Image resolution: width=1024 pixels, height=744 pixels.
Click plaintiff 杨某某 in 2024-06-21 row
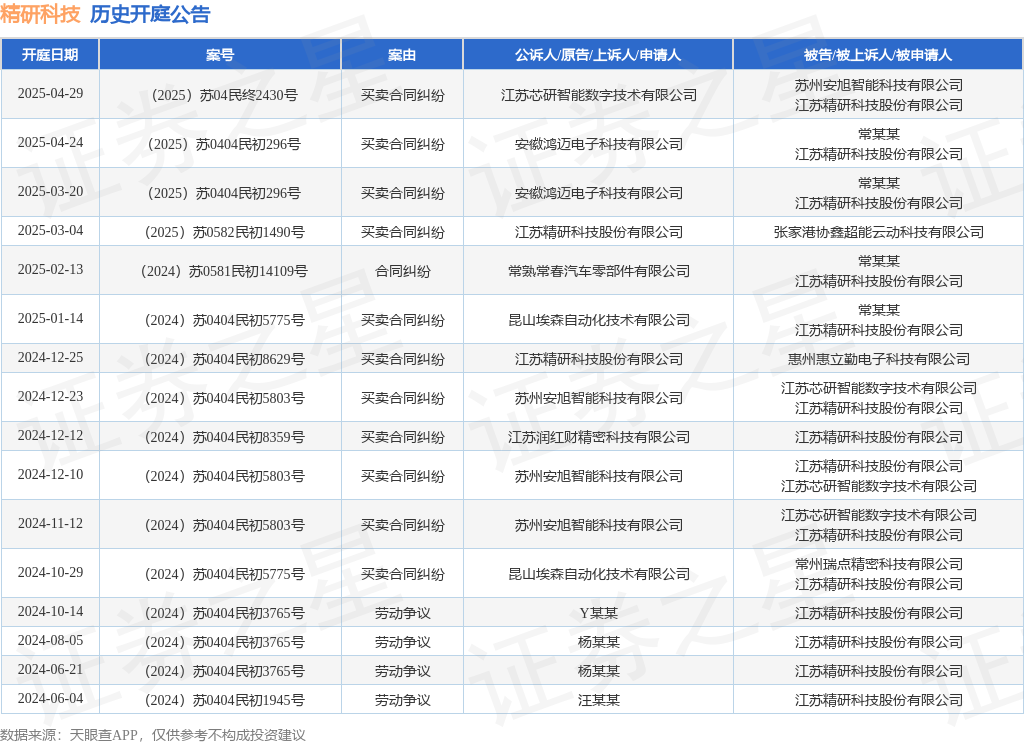[598, 671]
